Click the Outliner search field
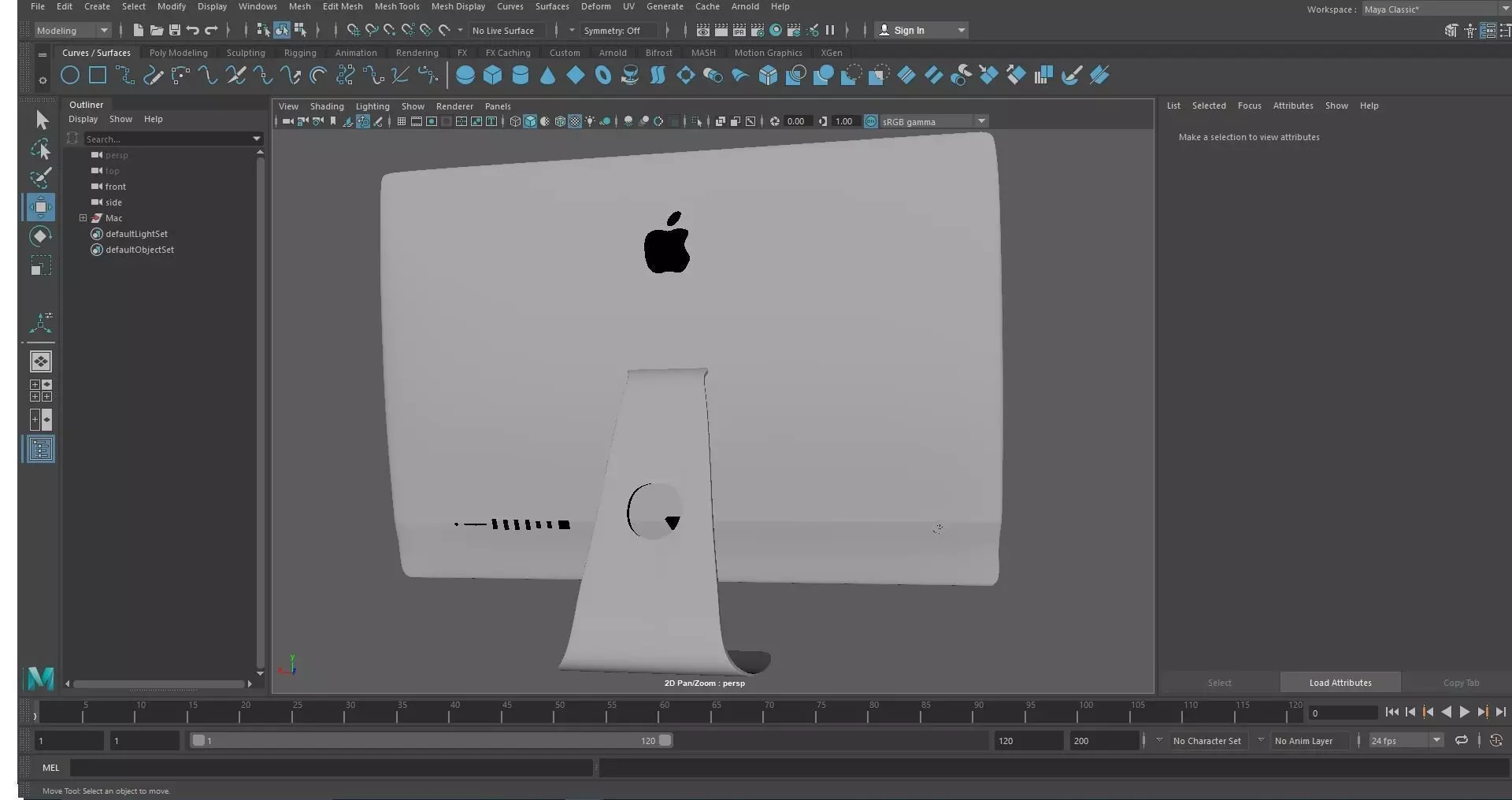 (x=166, y=139)
